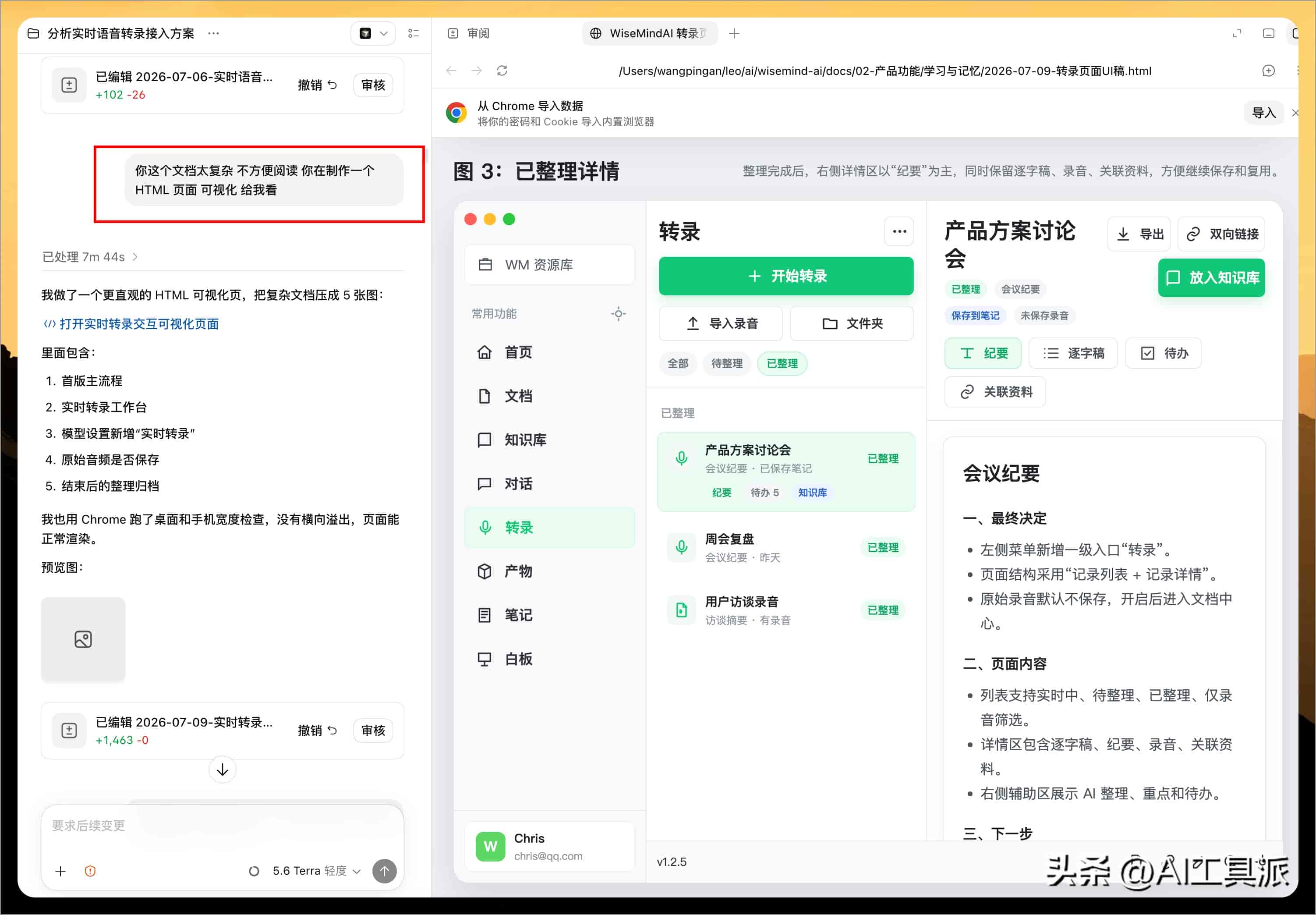Filter list by 待整理

pyautogui.click(x=727, y=363)
